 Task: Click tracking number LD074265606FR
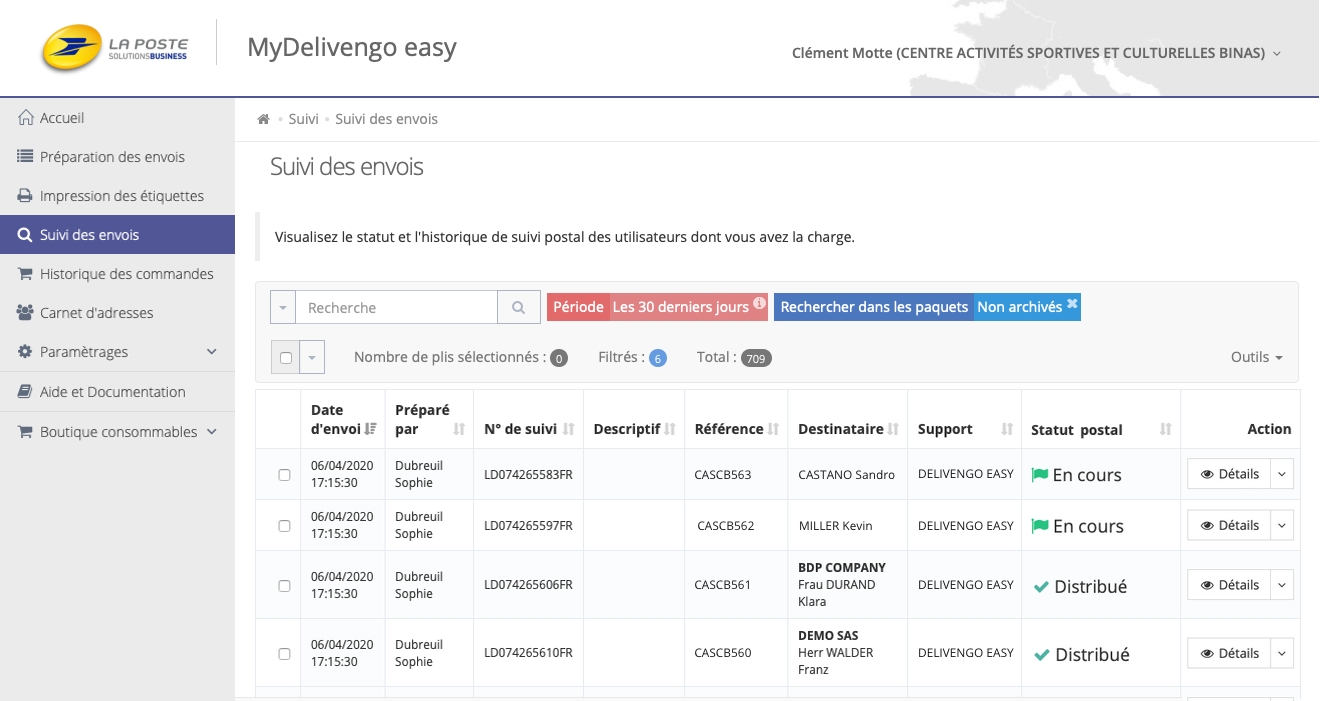point(528,586)
